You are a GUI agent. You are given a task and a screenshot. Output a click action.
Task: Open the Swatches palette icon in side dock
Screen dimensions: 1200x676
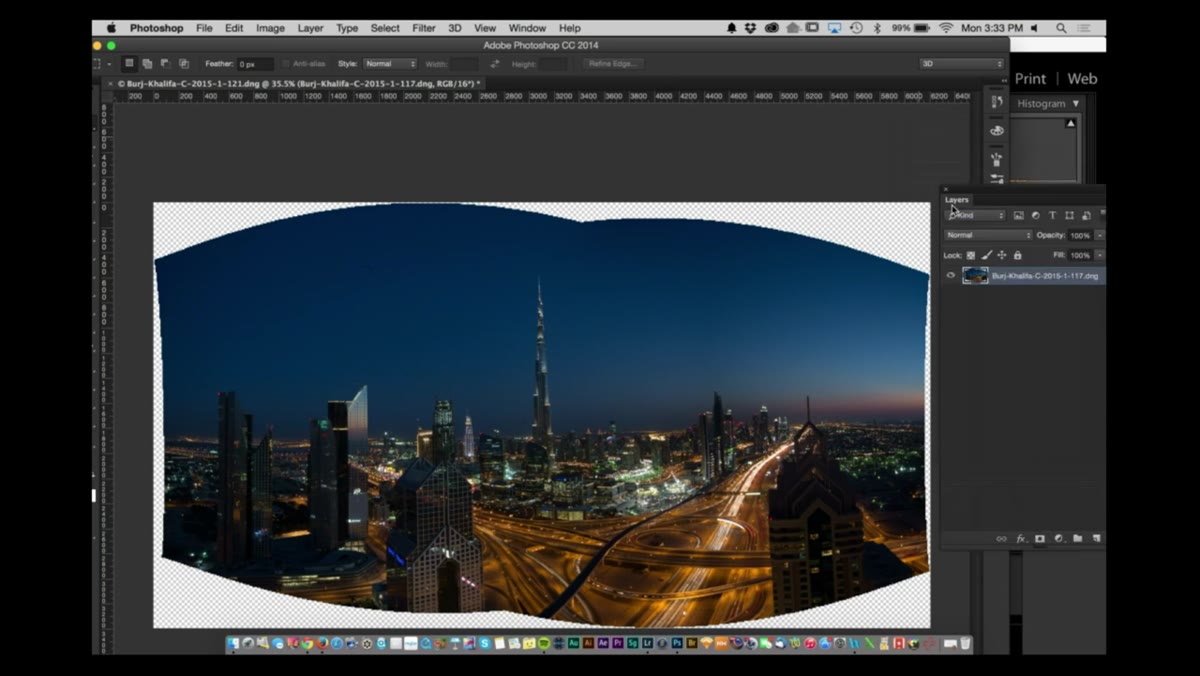click(997, 131)
